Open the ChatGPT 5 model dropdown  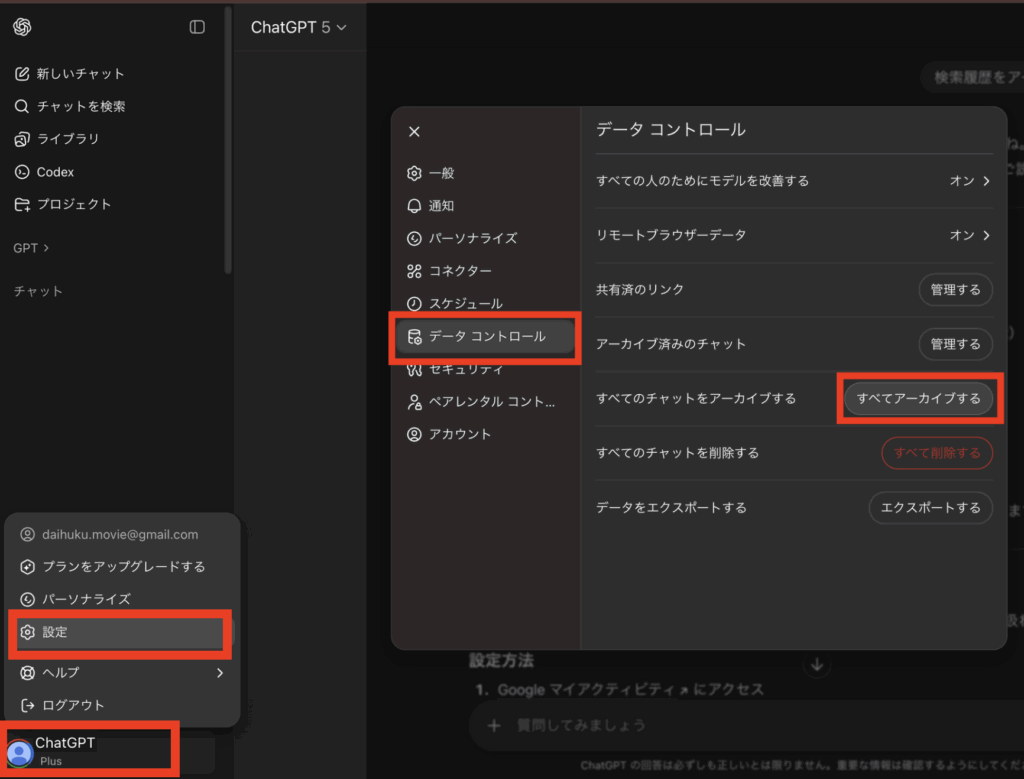click(x=298, y=28)
